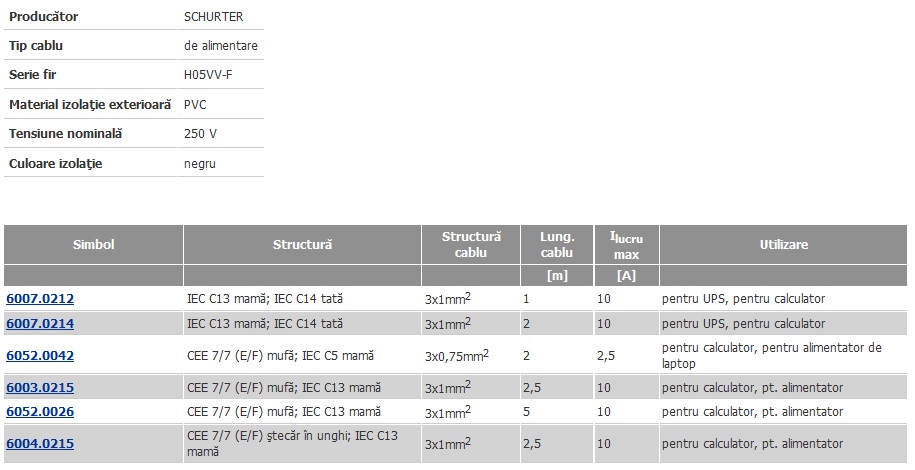Viewport: 915px width, 470px height.
Task: Click the 3x0,75mm² cable structure cell
Action: click(457, 355)
